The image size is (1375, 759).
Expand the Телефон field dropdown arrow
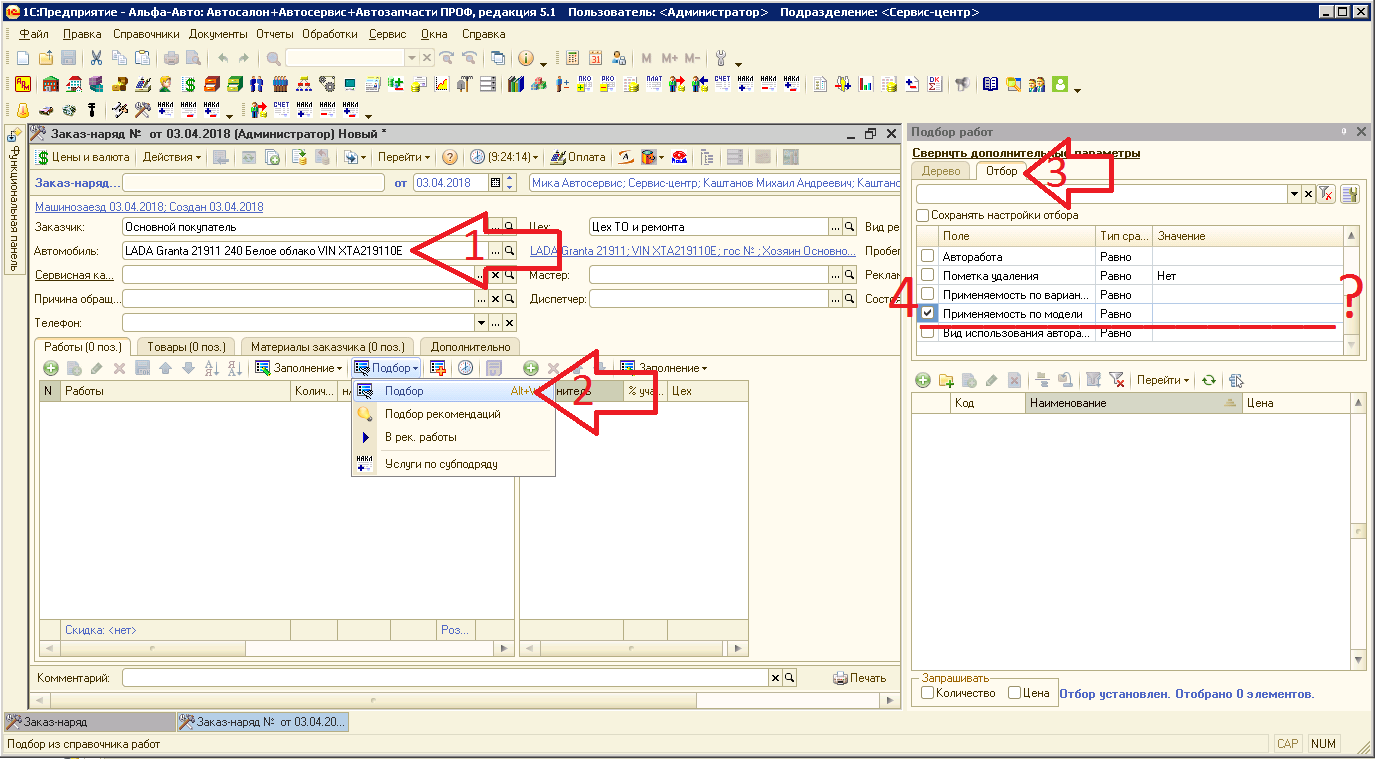[x=479, y=323]
